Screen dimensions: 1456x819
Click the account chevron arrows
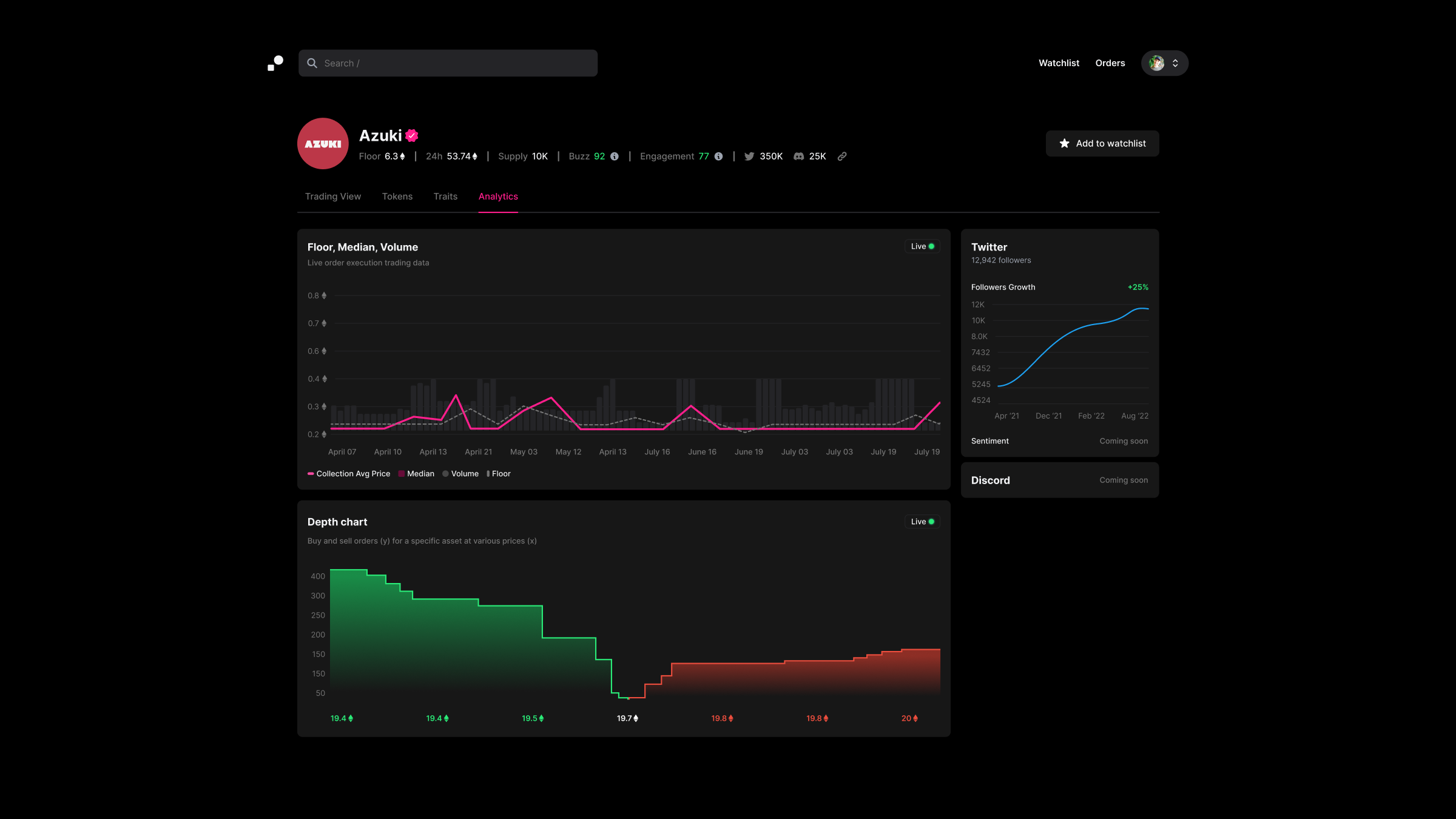tap(1175, 63)
